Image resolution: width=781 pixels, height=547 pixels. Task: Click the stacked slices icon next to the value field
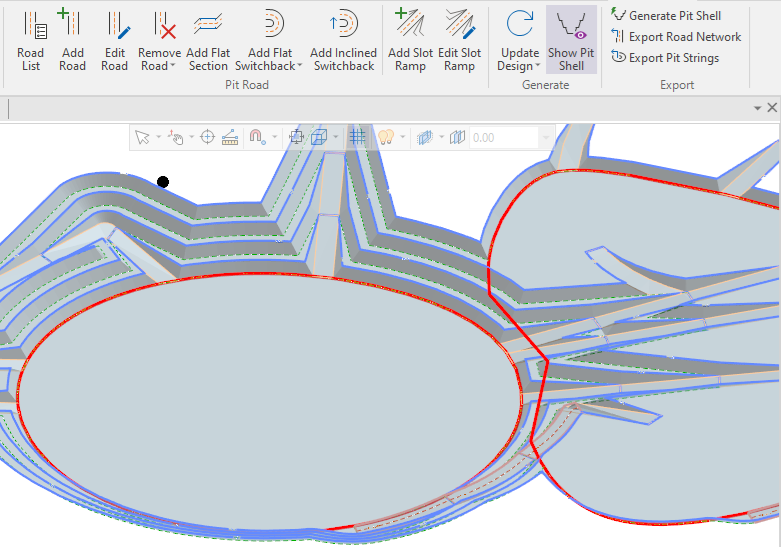point(457,137)
